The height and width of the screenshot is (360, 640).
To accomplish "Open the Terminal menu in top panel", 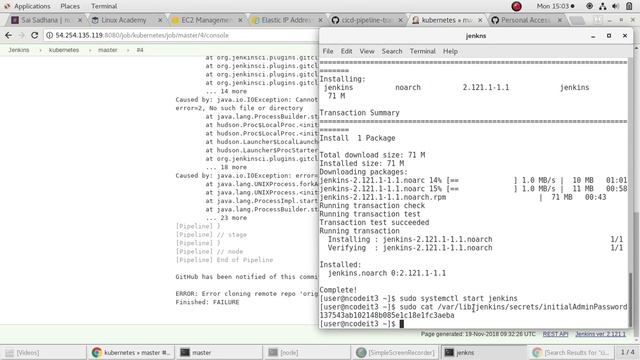I will coord(104,6).
